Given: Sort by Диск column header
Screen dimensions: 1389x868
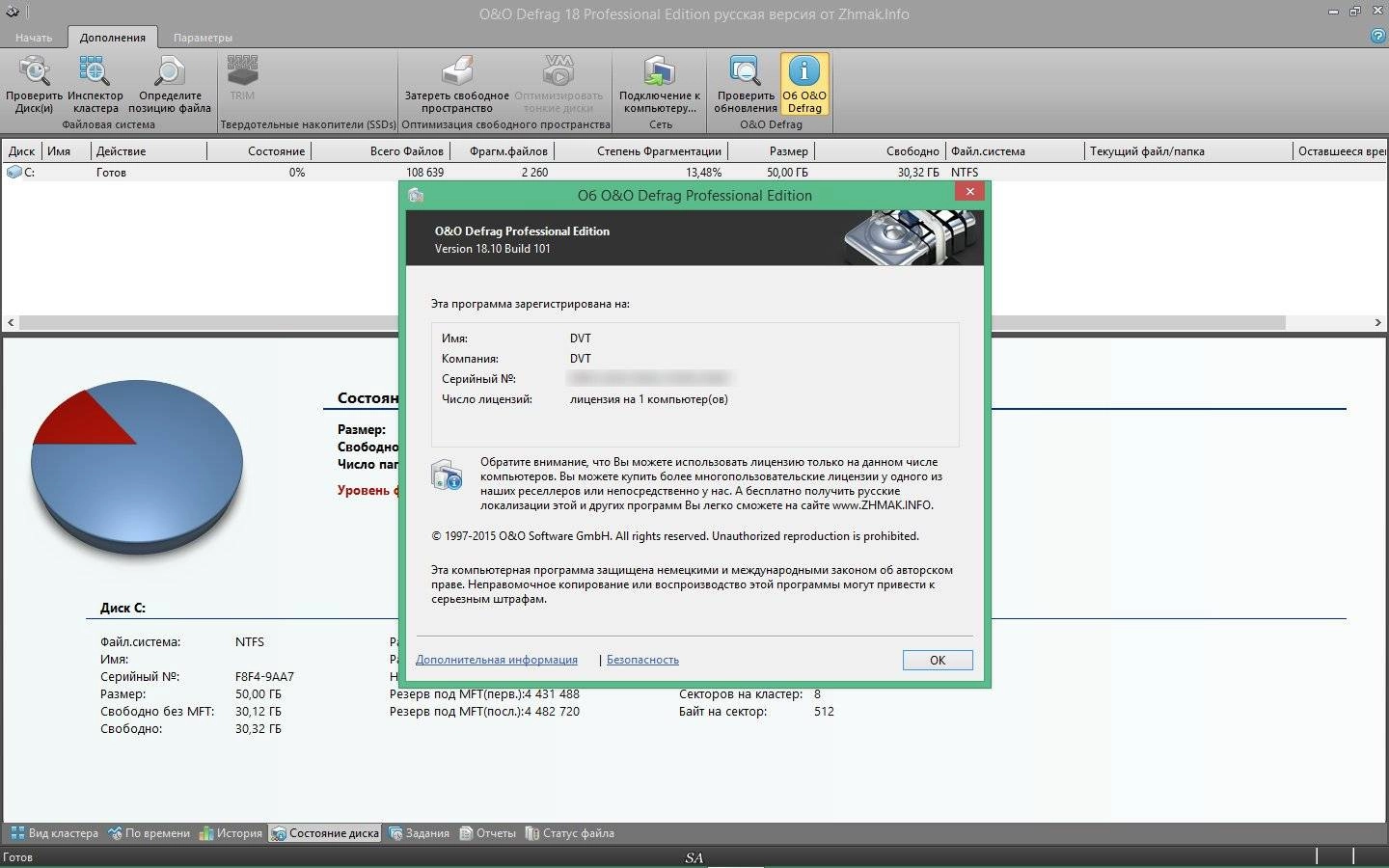Looking at the screenshot, I should (x=22, y=151).
